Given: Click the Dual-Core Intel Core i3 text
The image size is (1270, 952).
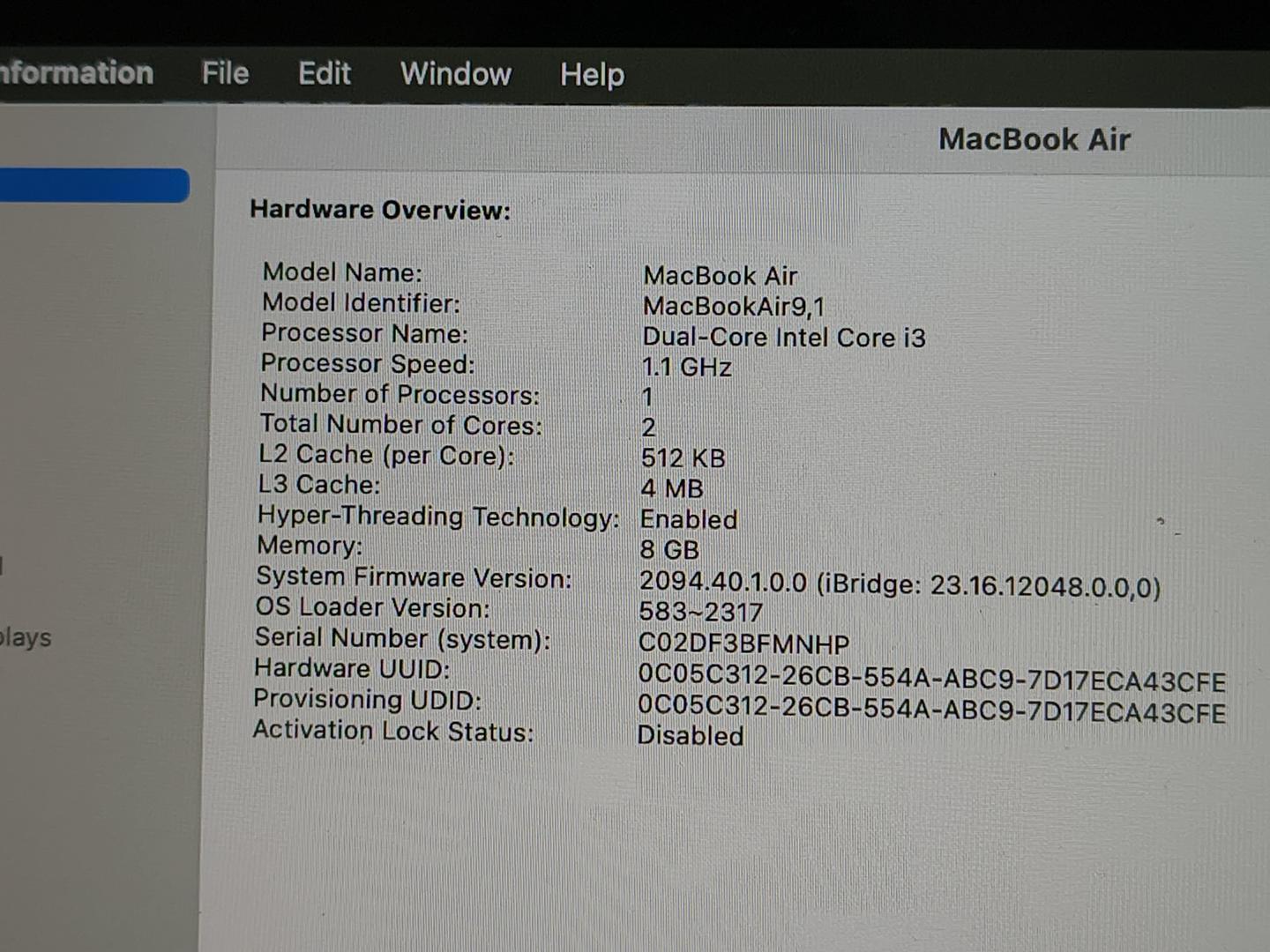Looking at the screenshot, I should tap(784, 338).
